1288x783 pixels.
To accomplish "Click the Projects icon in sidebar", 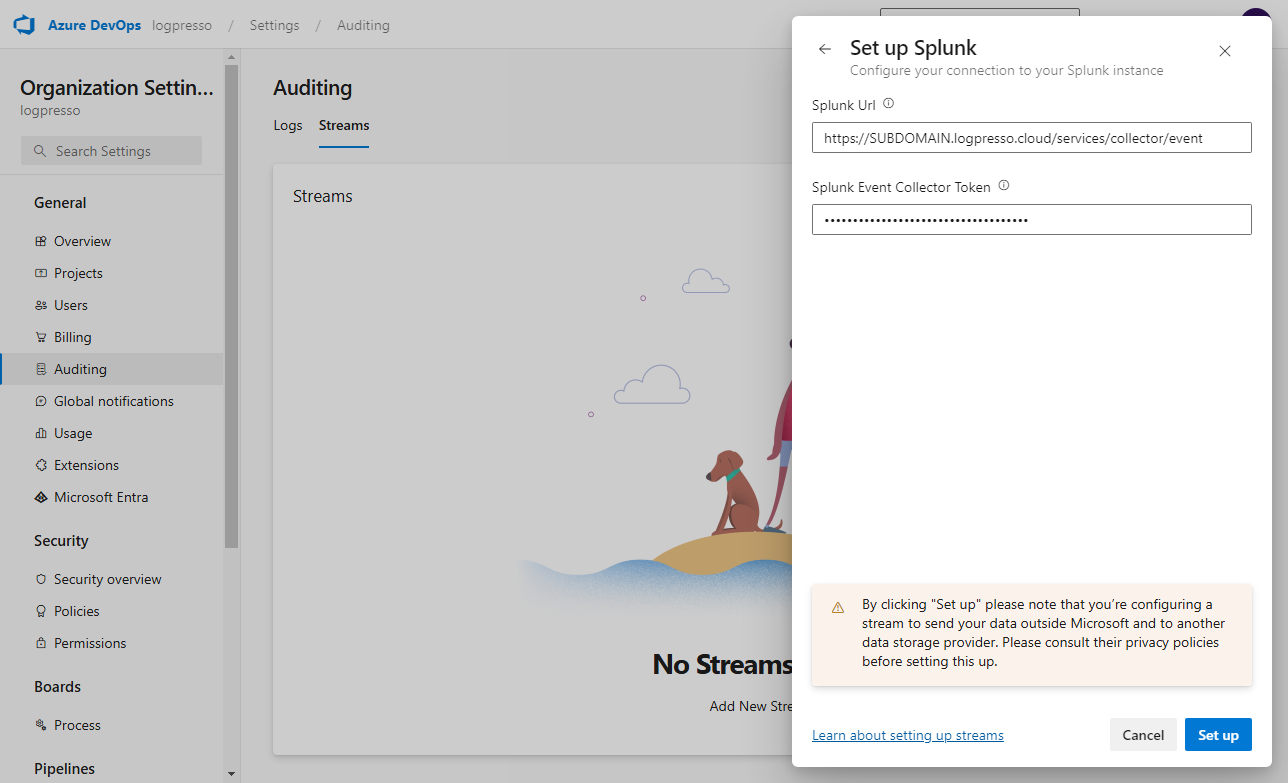I will [41, 273].
